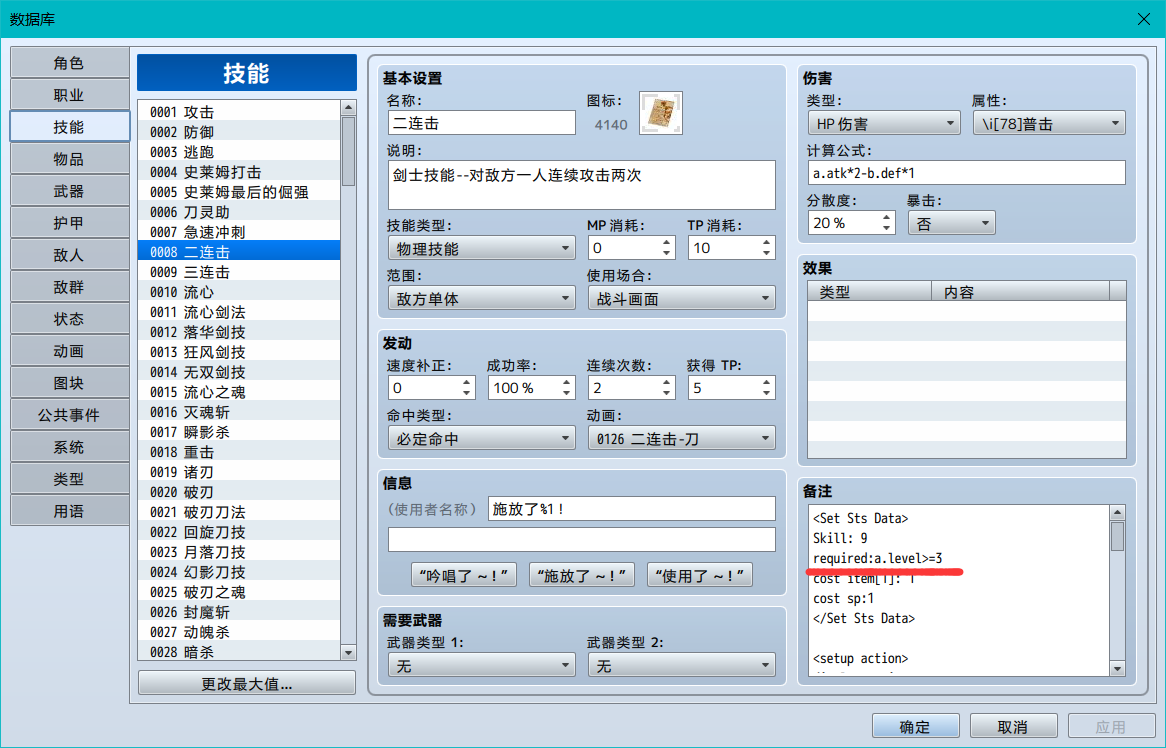
Task: Insert the "施放了～！" message template
Action: pos(582,575)
